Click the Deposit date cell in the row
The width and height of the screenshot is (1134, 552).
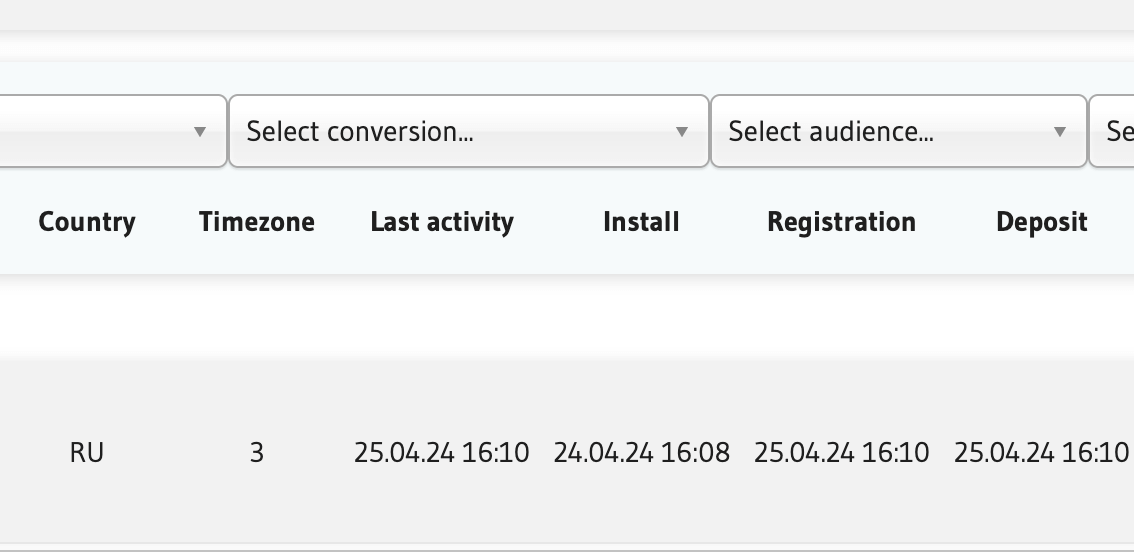1041,453
